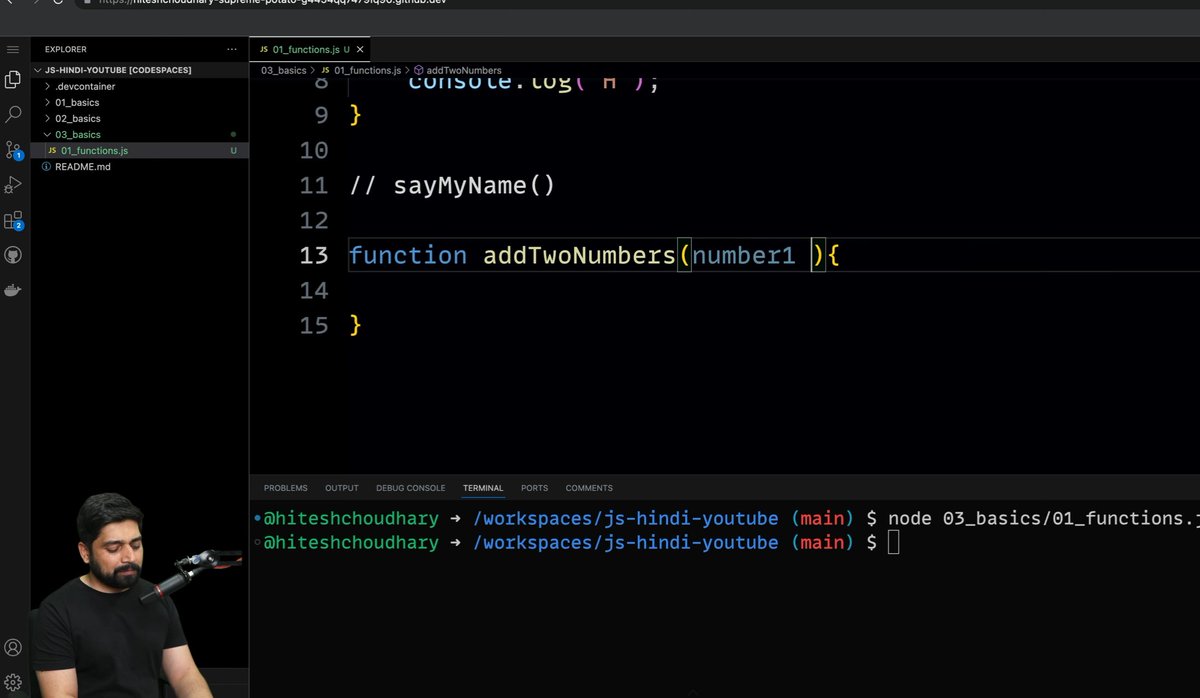The width and height of the screenshot is (1200, 698).
Task: Click line number 11 in gutter
Action: [x=313, y=185]
